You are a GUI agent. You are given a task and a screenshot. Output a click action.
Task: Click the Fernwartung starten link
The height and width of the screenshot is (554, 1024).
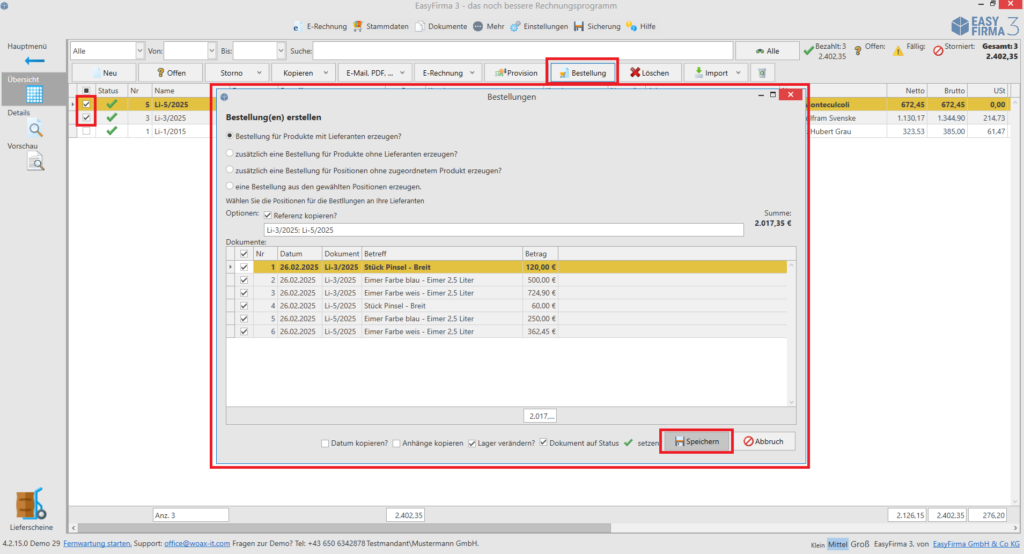(97, 544)
